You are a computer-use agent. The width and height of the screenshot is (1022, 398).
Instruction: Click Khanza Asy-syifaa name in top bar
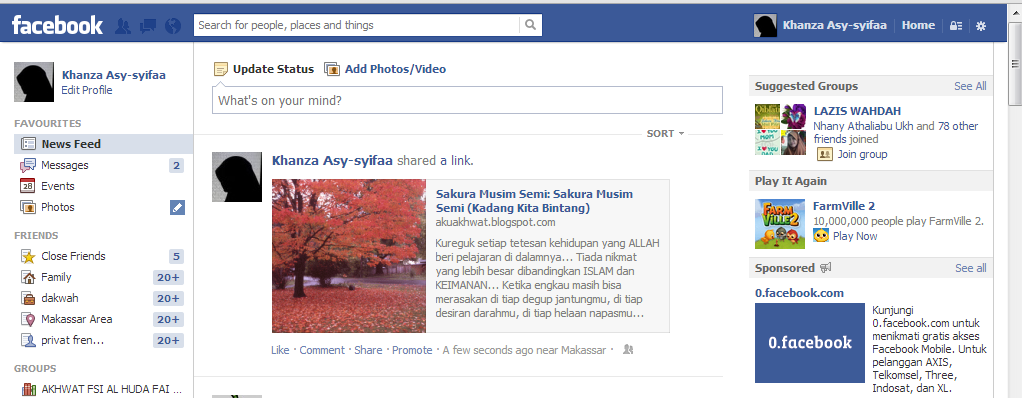(834, 25)
